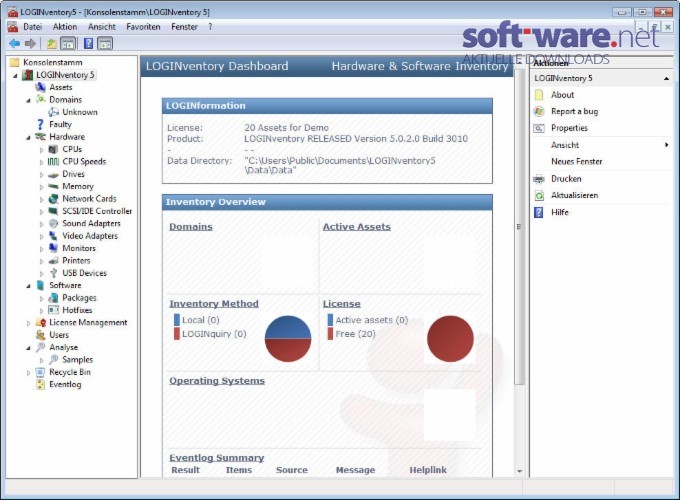
Task: Click the Up one level toolbar icon
Action: click(x=52, y=43)
